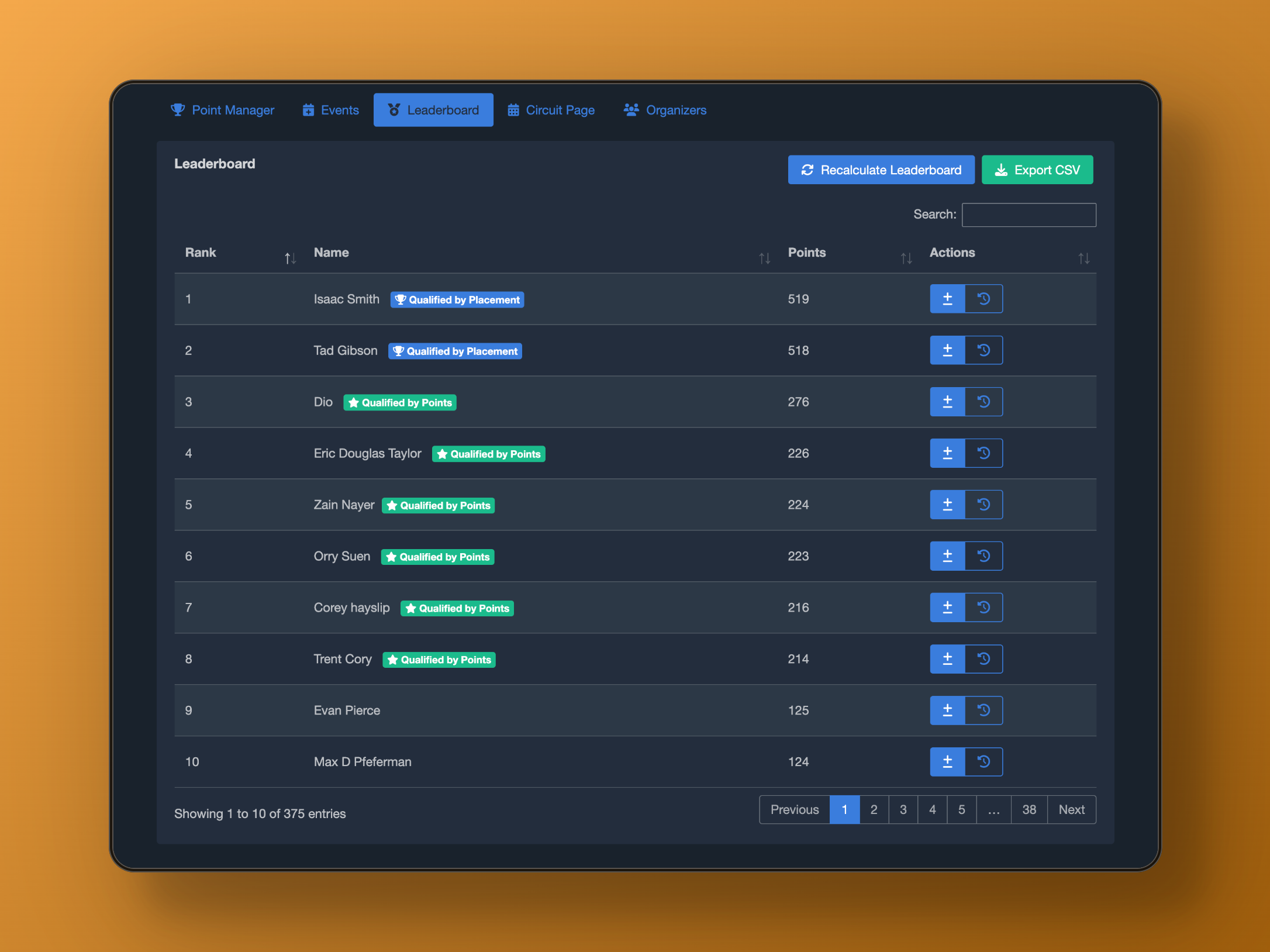
Task: Switch to the Point Manager tab
Action: 222,110
